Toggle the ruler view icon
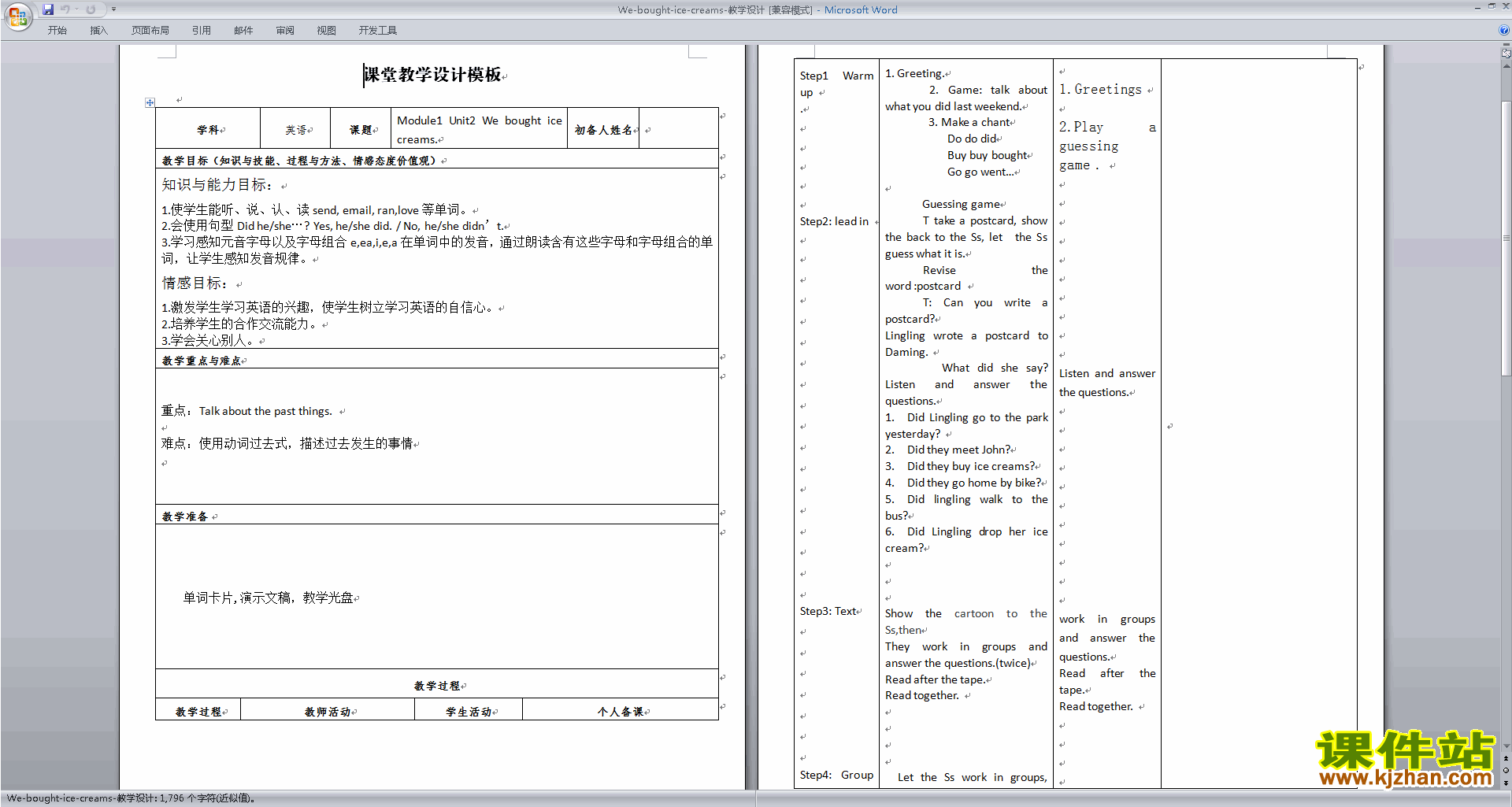Viewport: 1512px width, 807px height. [1506, 53]
